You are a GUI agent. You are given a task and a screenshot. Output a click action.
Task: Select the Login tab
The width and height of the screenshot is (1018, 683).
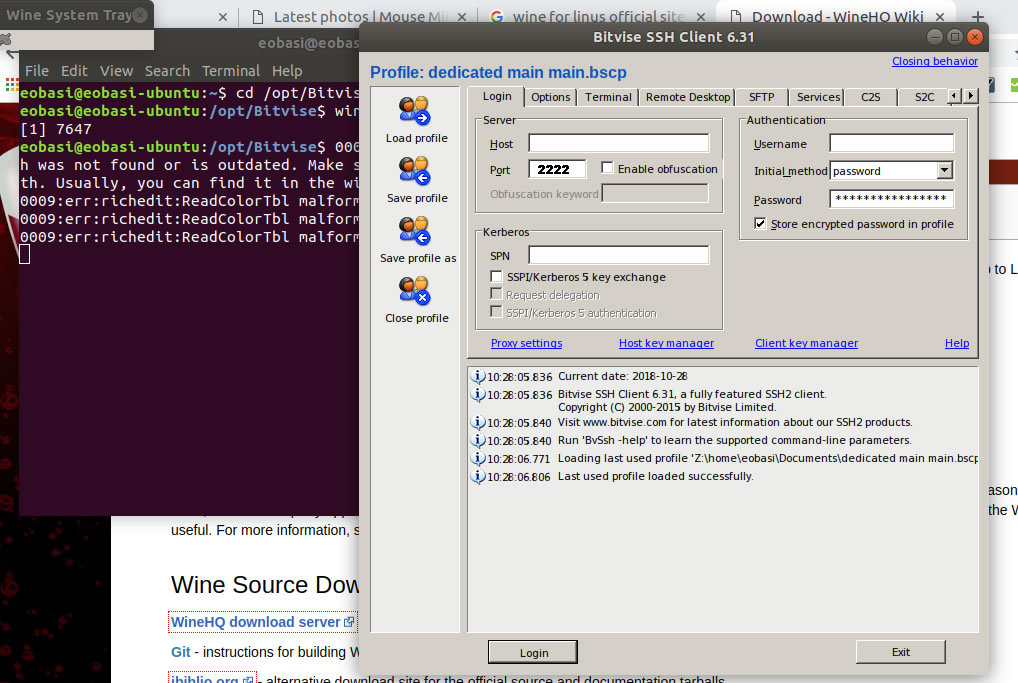497,96
